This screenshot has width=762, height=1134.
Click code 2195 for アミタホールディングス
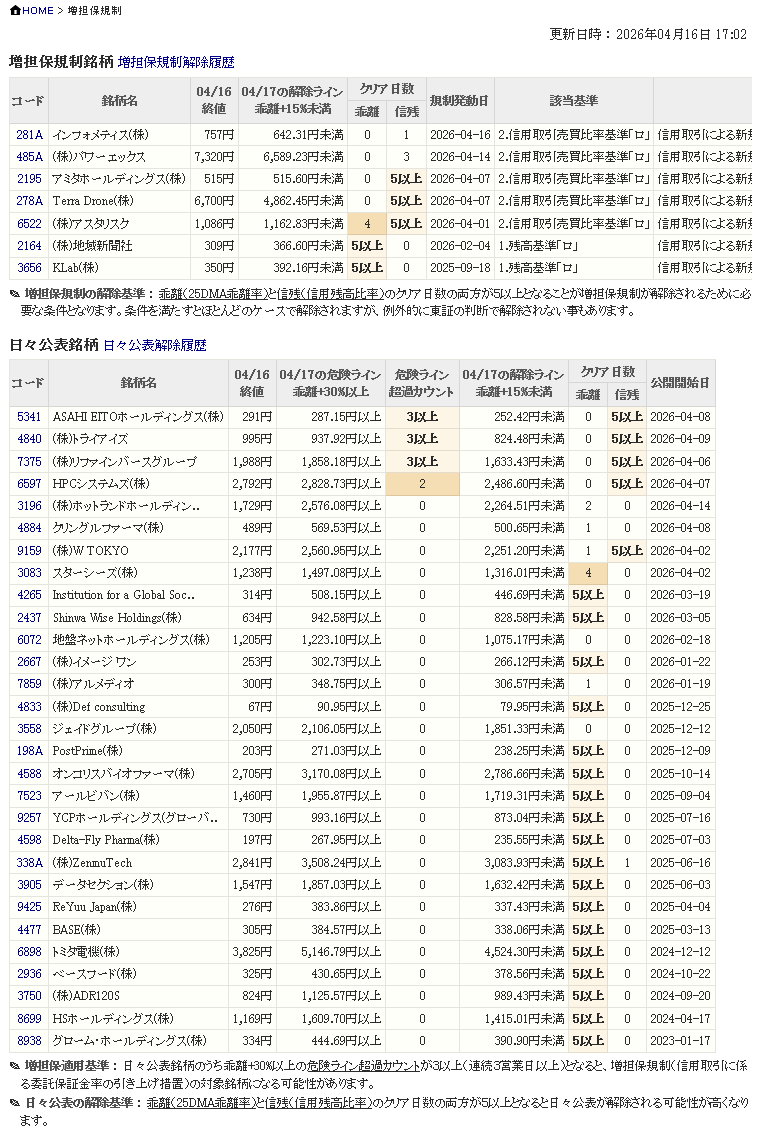tap(29, 179)
